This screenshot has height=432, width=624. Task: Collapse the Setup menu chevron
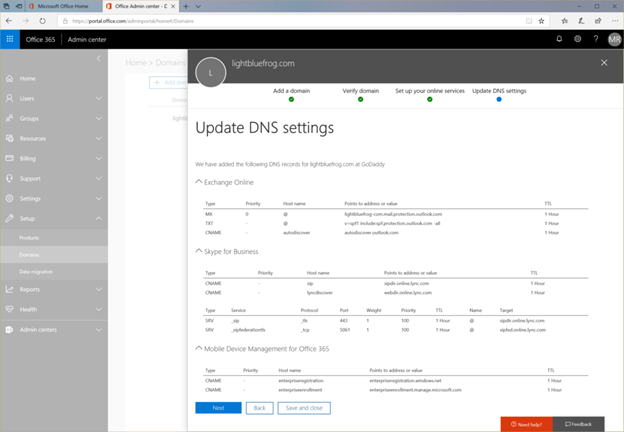click(99, 218)
